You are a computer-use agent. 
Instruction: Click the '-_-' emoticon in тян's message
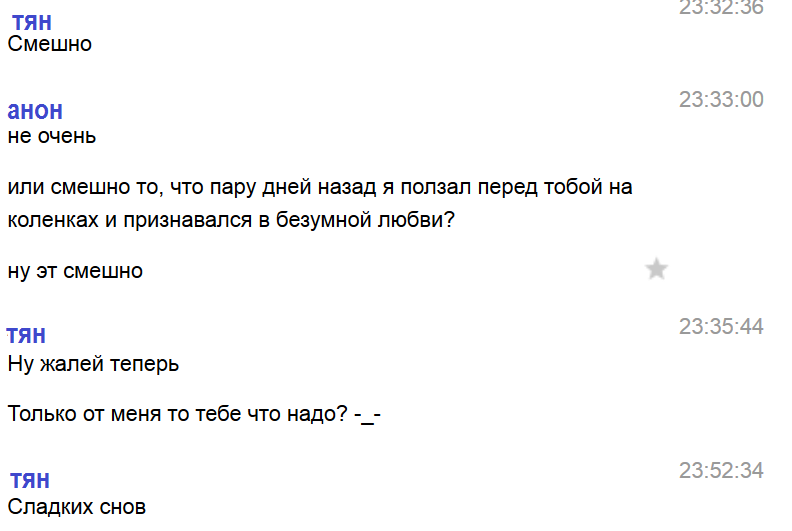click(368, 414)
